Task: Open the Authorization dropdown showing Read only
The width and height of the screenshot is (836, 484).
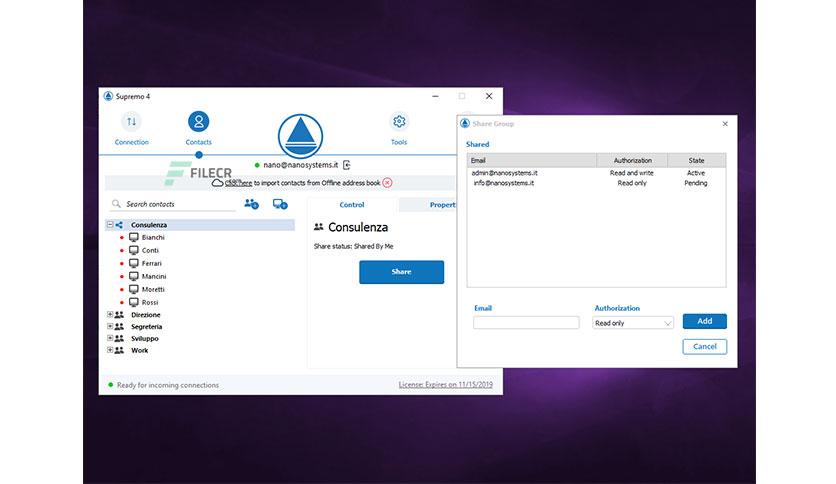Action: pyautogui.click(x=633, y=323)
